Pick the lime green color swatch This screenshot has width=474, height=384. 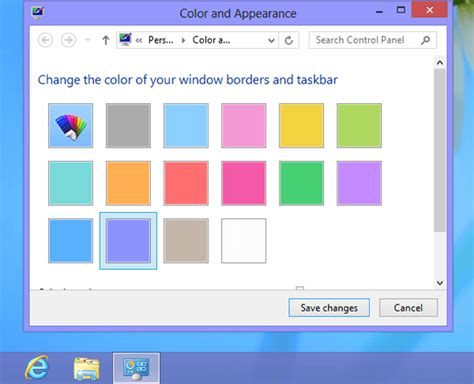(359, 125)
